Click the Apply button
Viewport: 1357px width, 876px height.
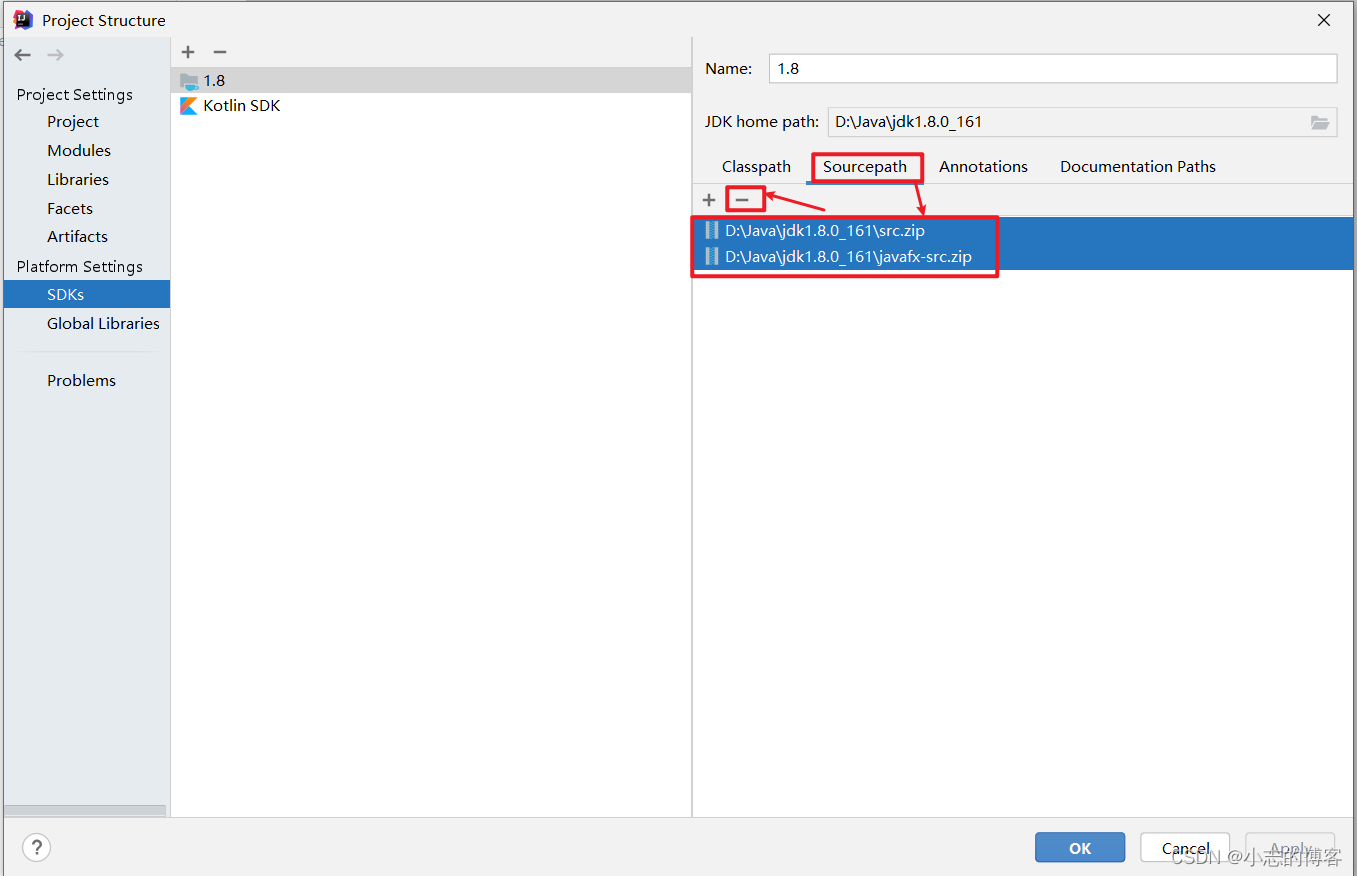[x=1290, y=848]
